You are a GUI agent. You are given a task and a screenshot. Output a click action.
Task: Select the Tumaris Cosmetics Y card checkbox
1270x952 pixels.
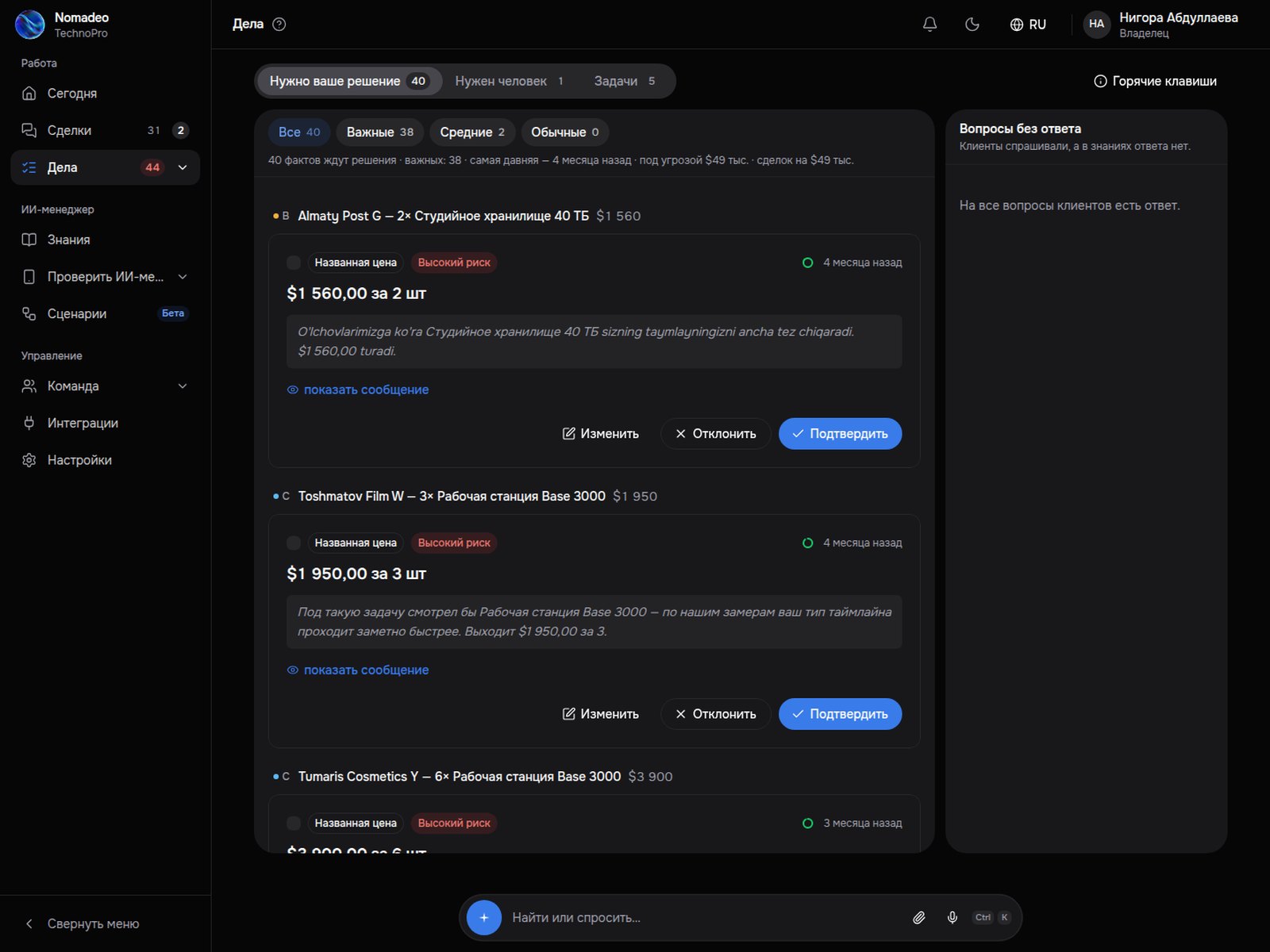tap(294, 823)
